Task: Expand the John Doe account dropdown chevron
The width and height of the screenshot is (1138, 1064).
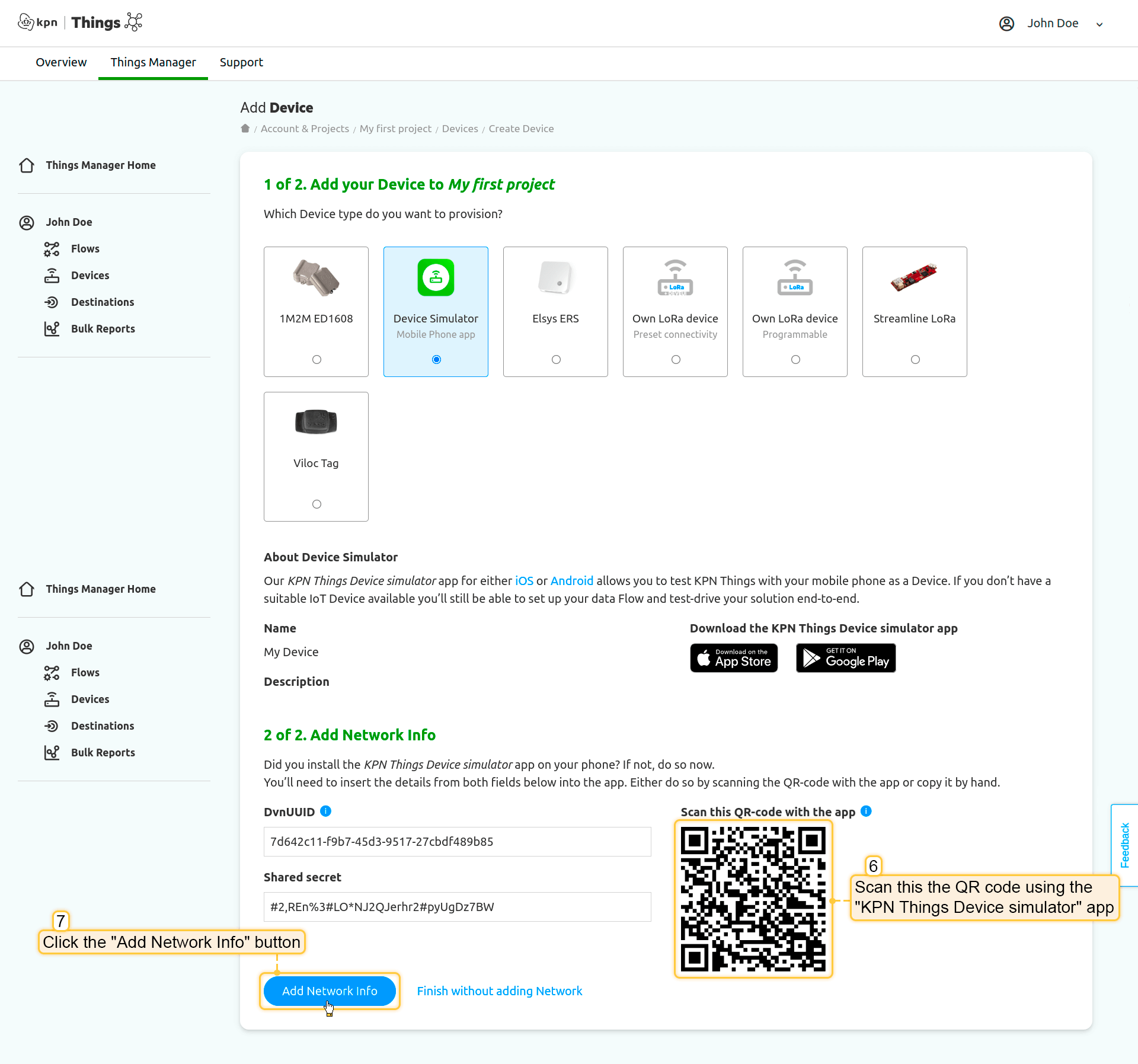Action: [1099, 24]
